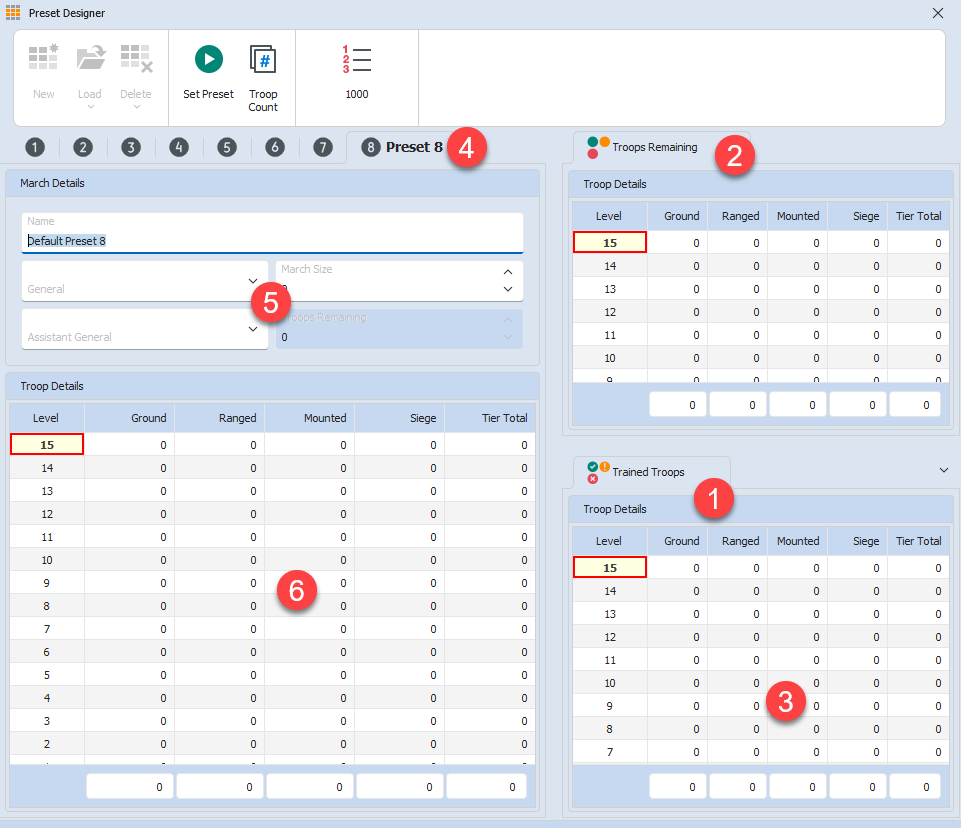The image size is (961, 828).
Task: Select level 15 cell in preset troop table
Action: click(x=46, y=445)
